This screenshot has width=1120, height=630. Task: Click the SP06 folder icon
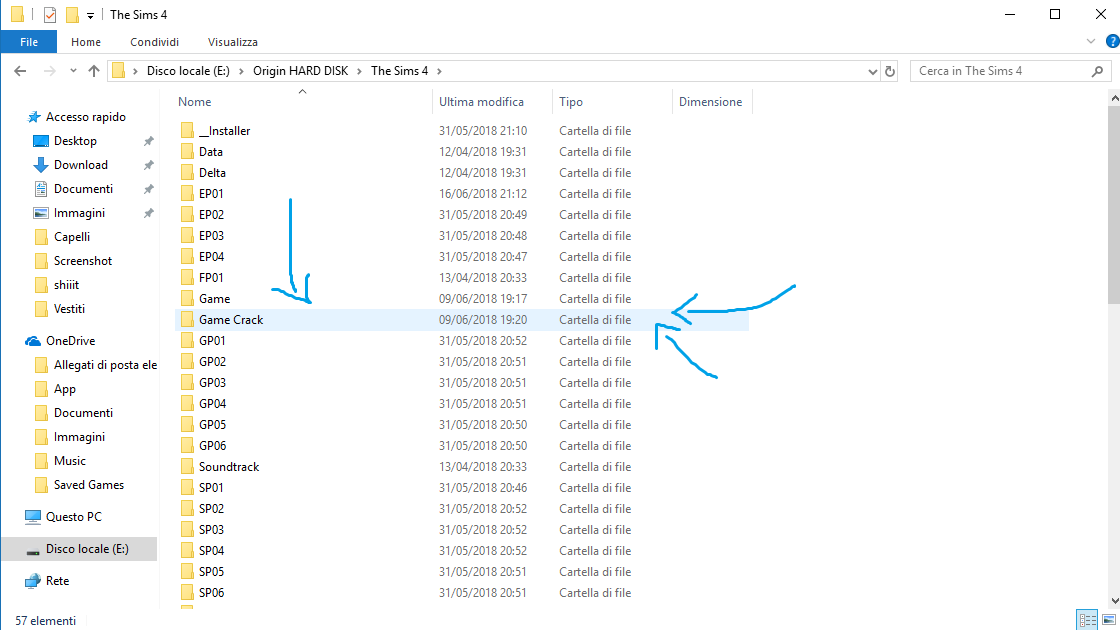(x=187, y=592)
